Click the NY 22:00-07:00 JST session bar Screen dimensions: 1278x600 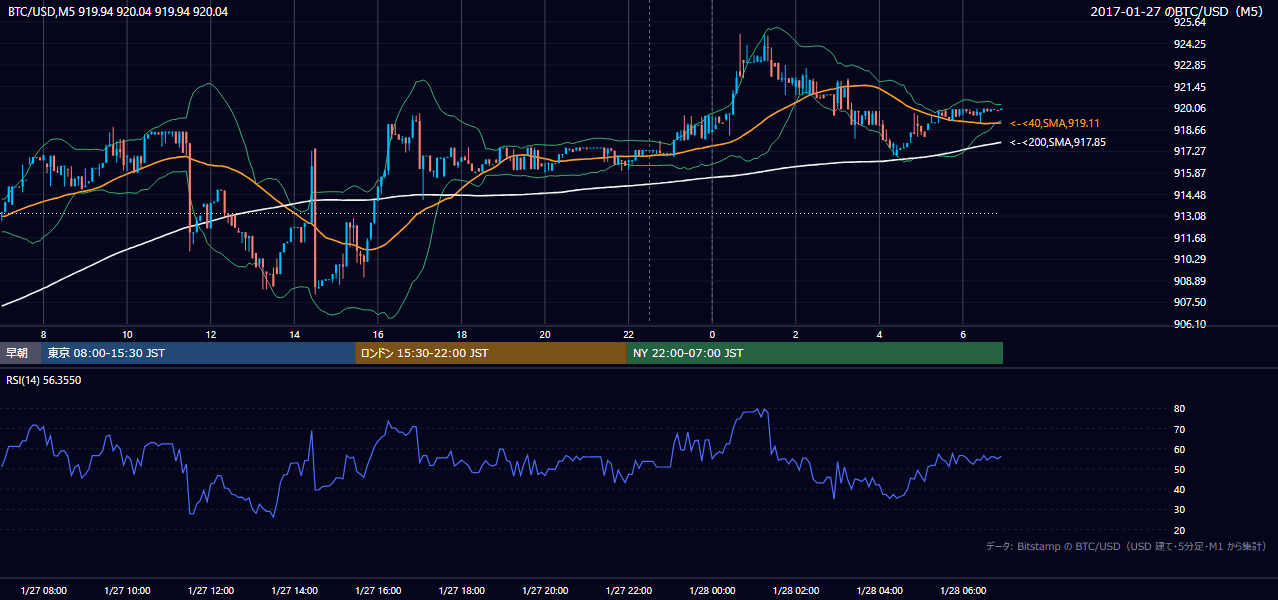(x=814, y=353)
